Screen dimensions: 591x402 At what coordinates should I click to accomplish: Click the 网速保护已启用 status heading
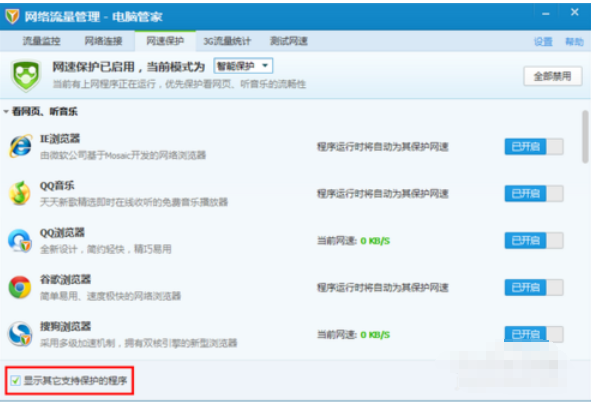[x=129, y=67]
